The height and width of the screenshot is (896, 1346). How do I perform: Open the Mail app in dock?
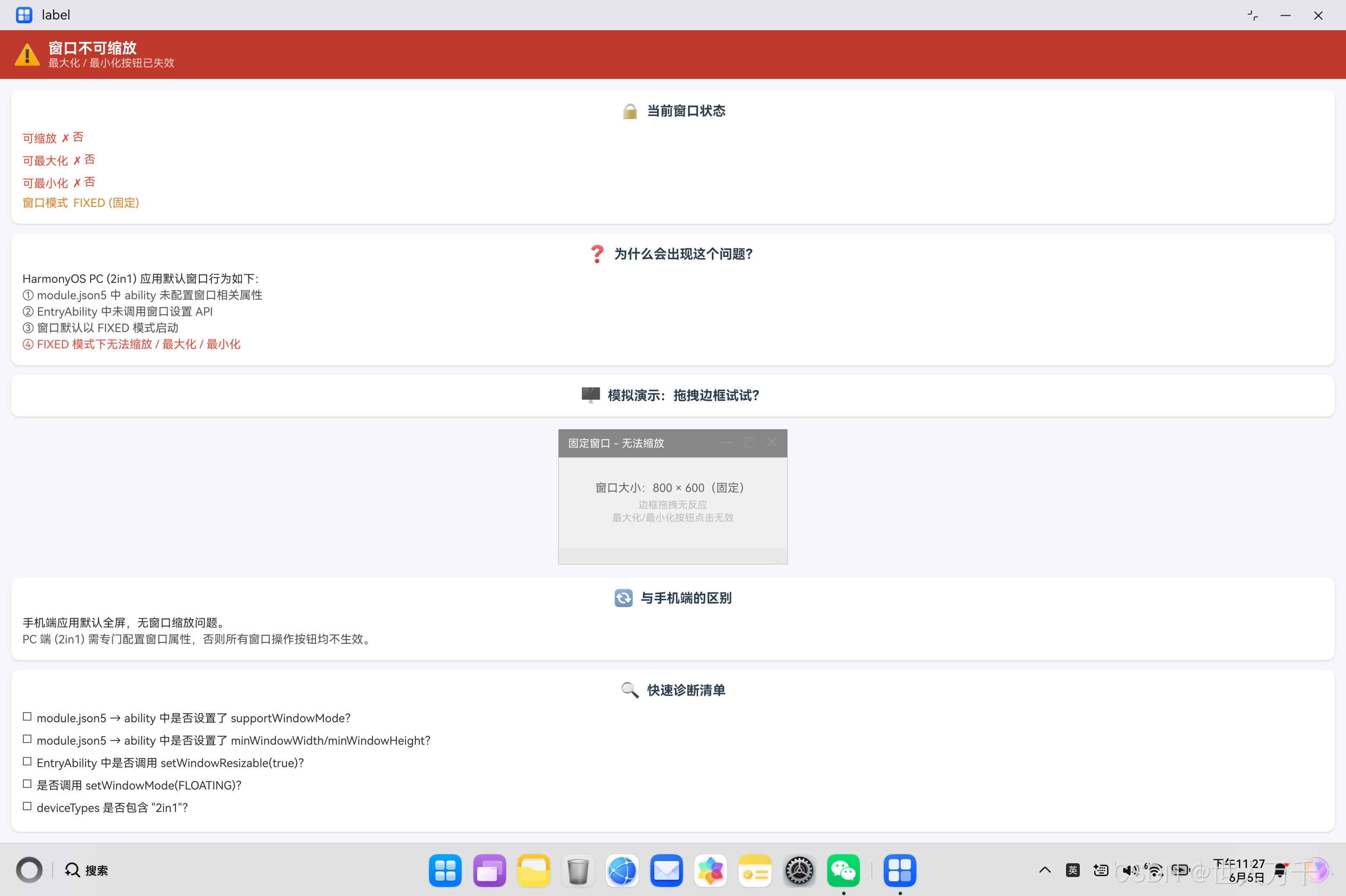tap(667, 871)
